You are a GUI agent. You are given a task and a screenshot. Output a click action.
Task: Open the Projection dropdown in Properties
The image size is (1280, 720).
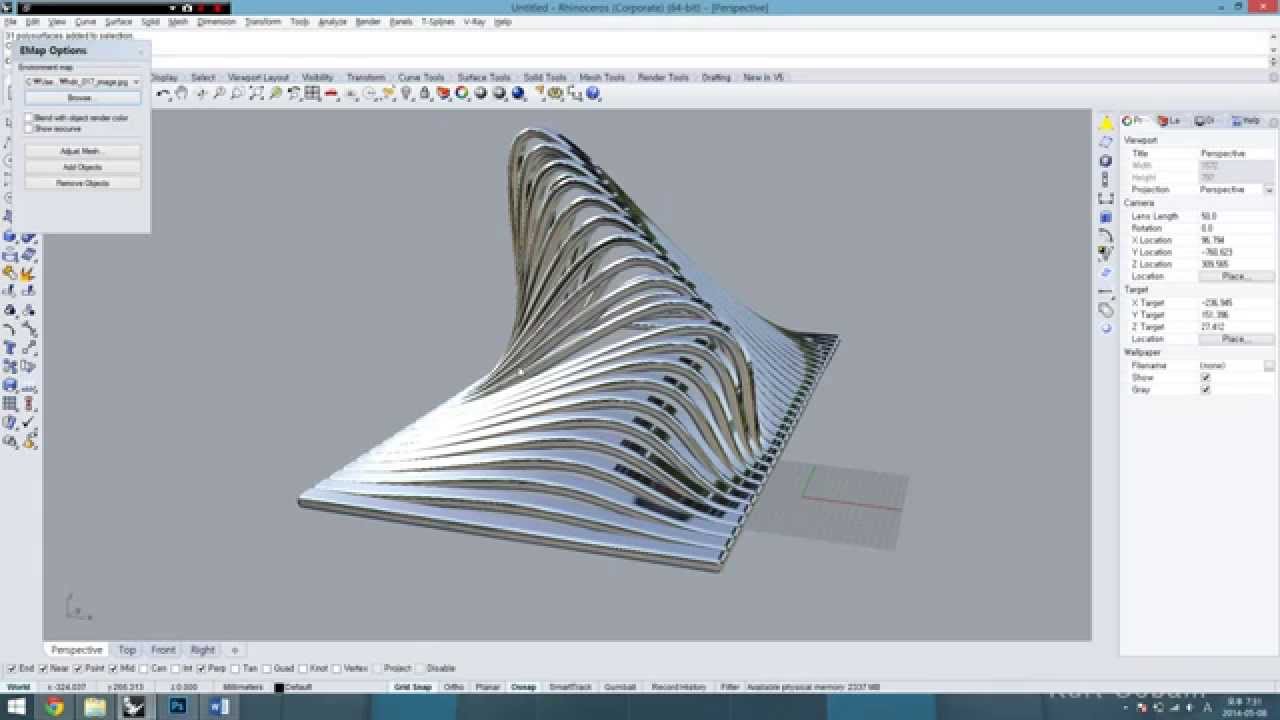[x=1269, y=189]
